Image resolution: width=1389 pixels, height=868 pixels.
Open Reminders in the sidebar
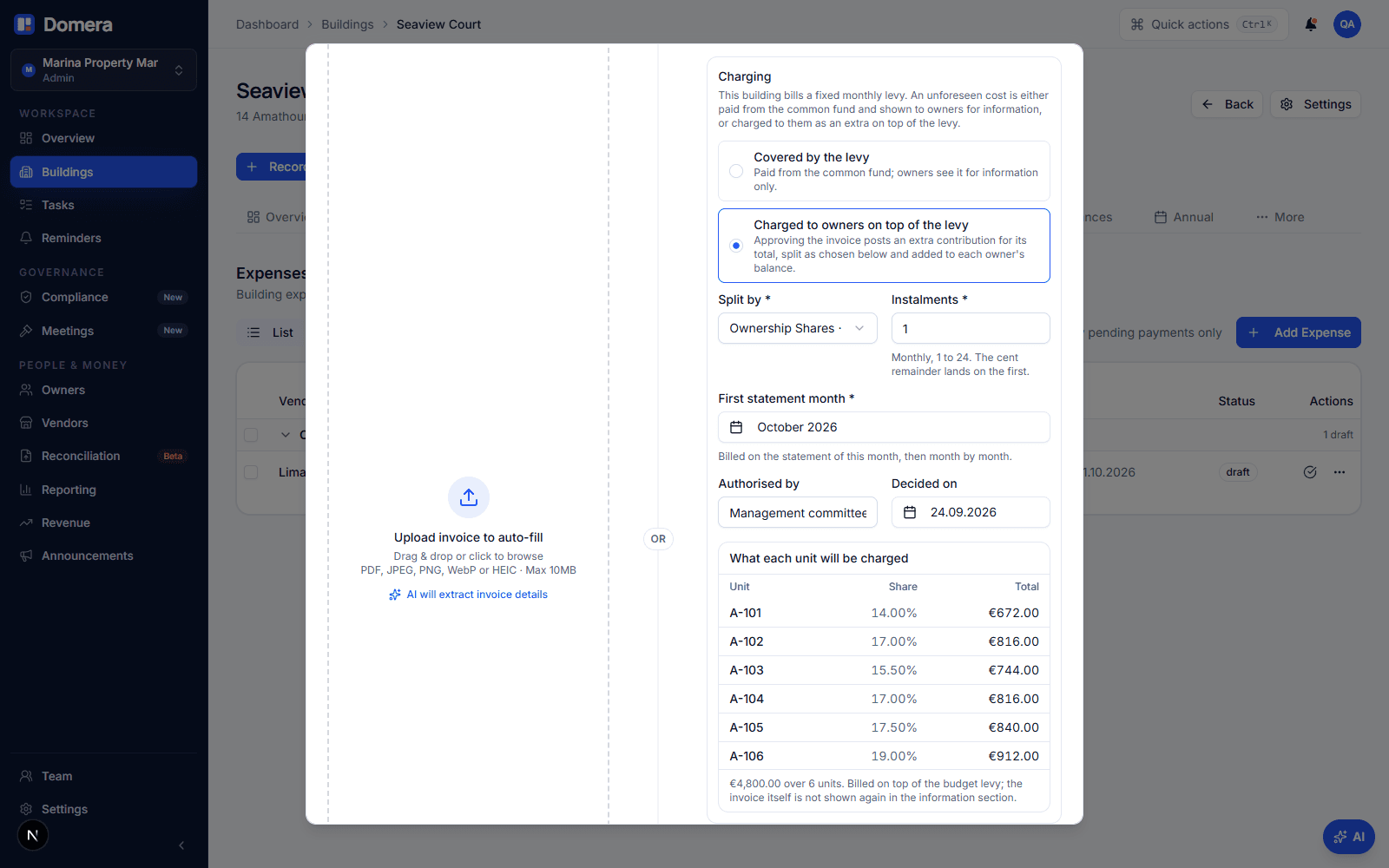coord(104,238)
